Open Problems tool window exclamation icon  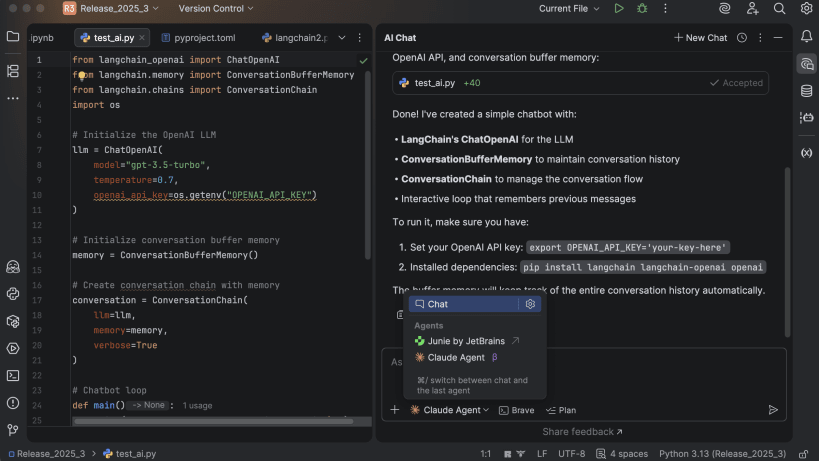pos(13,403)
